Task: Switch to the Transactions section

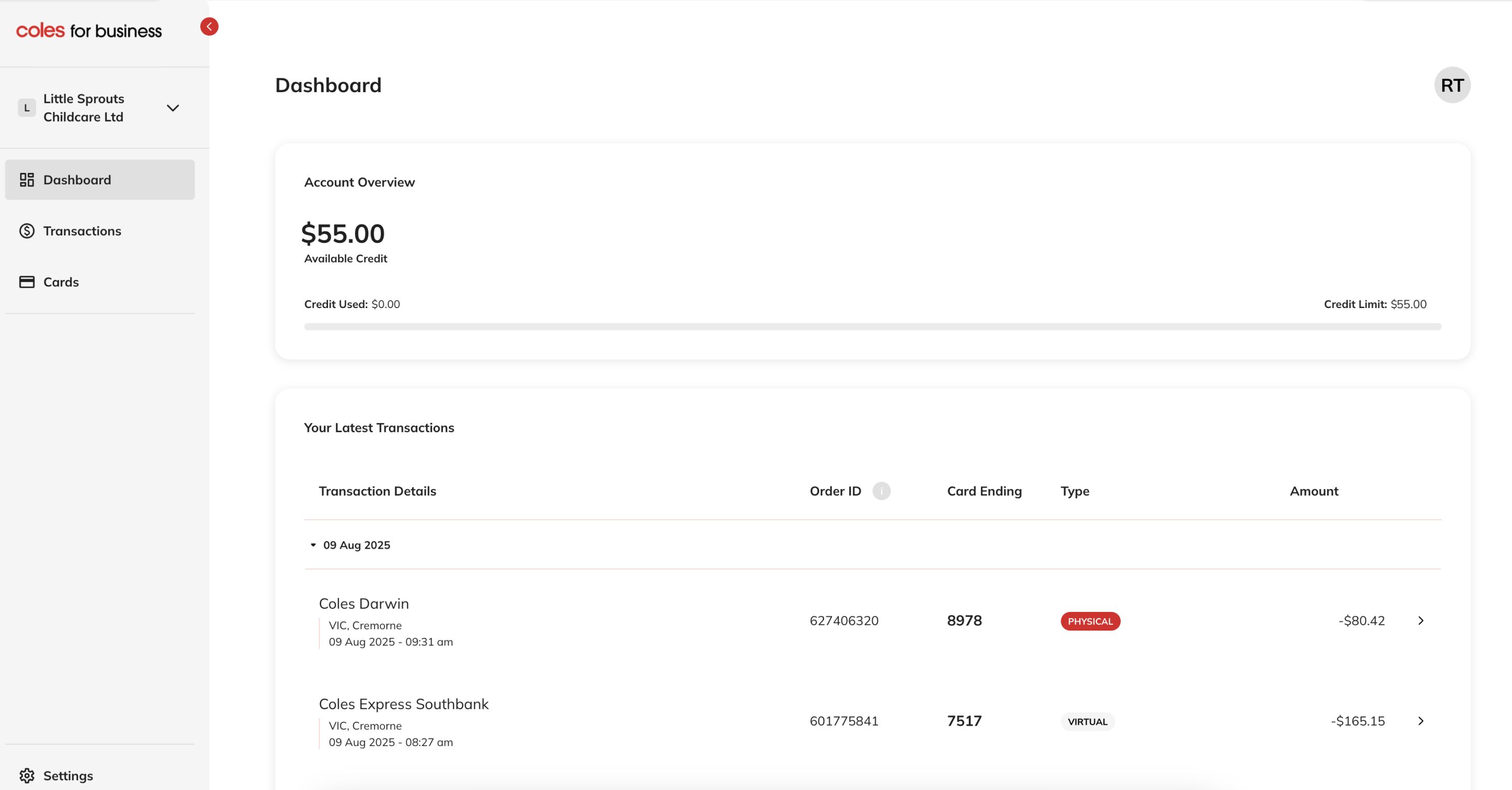Action: pos(82,231)
